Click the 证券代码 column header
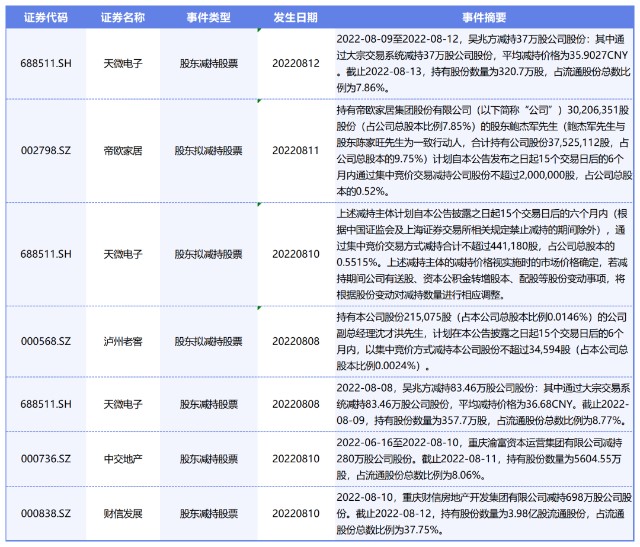This screenshot has width=640, height=547. coord(46,18)
